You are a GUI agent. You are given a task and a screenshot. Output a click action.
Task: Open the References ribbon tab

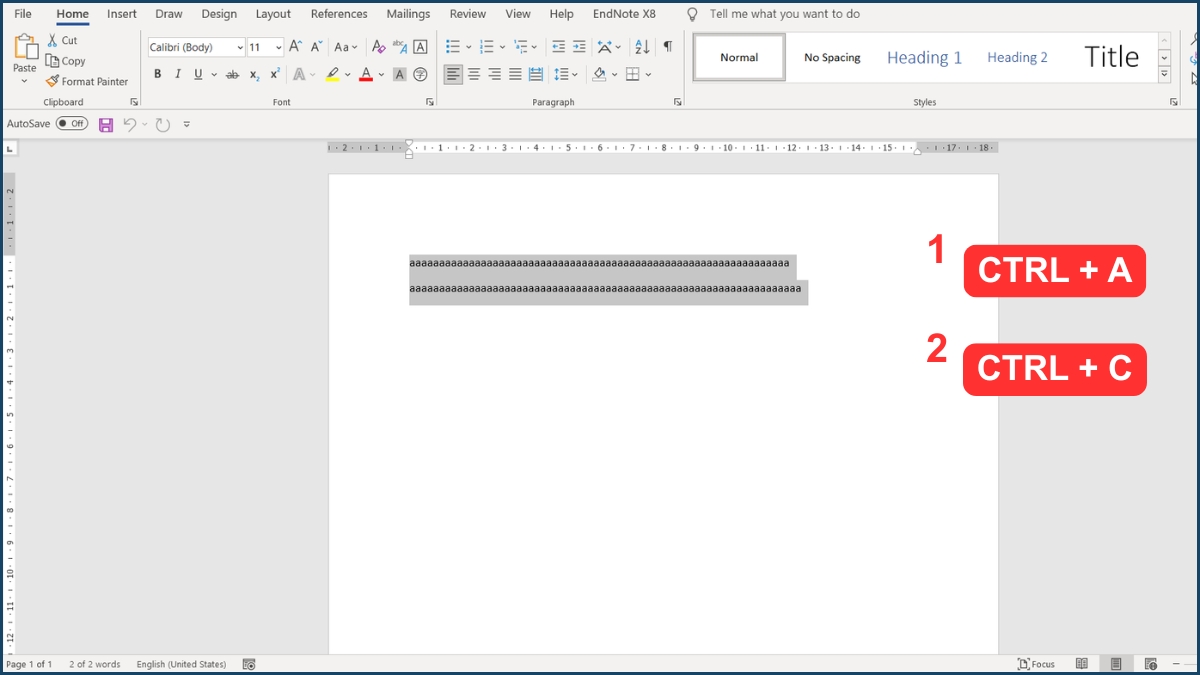(339, 14)
